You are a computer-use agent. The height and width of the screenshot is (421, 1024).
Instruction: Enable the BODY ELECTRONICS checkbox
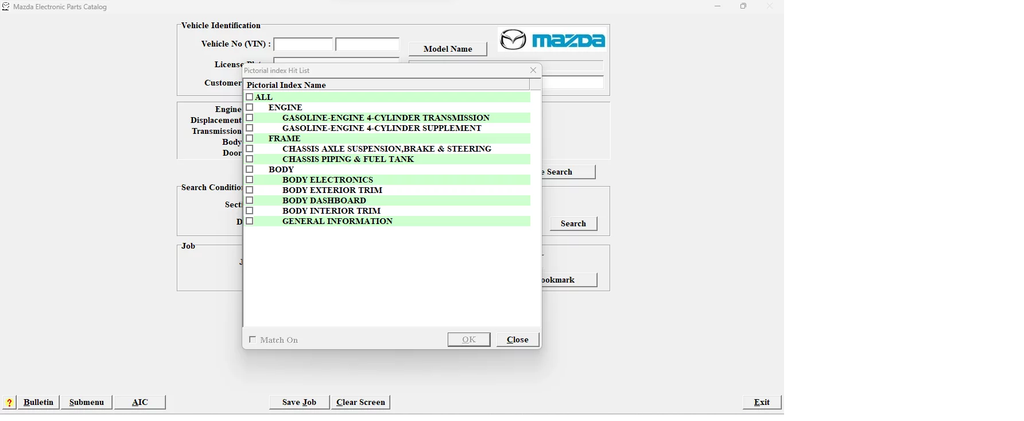tap(250, 180)
